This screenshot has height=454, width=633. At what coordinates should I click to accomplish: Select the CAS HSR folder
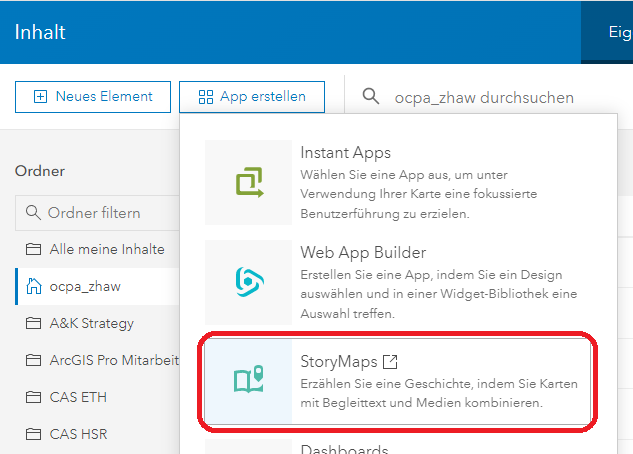click(x=78, y=434)
